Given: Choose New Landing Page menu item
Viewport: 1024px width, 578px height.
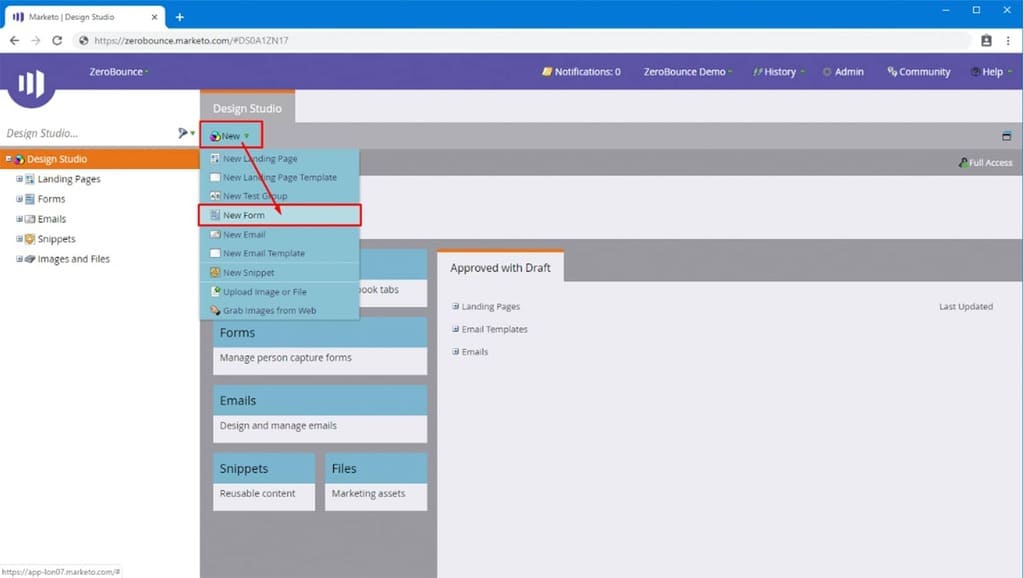Looking at the screenshot, I should click(x=280, y=159).
